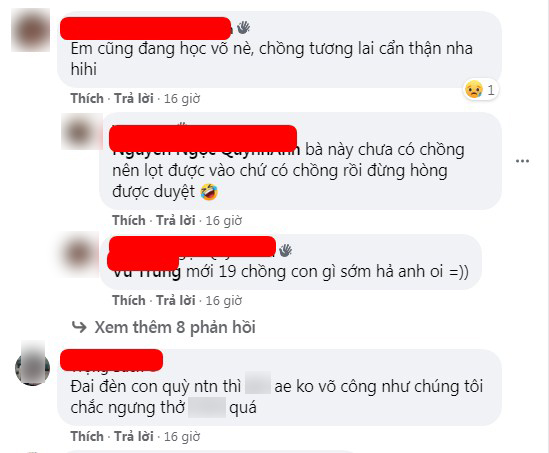Click the laughing emoji in the reply
The height and width of the screenshot is (453, 549).
pos(209,192)
